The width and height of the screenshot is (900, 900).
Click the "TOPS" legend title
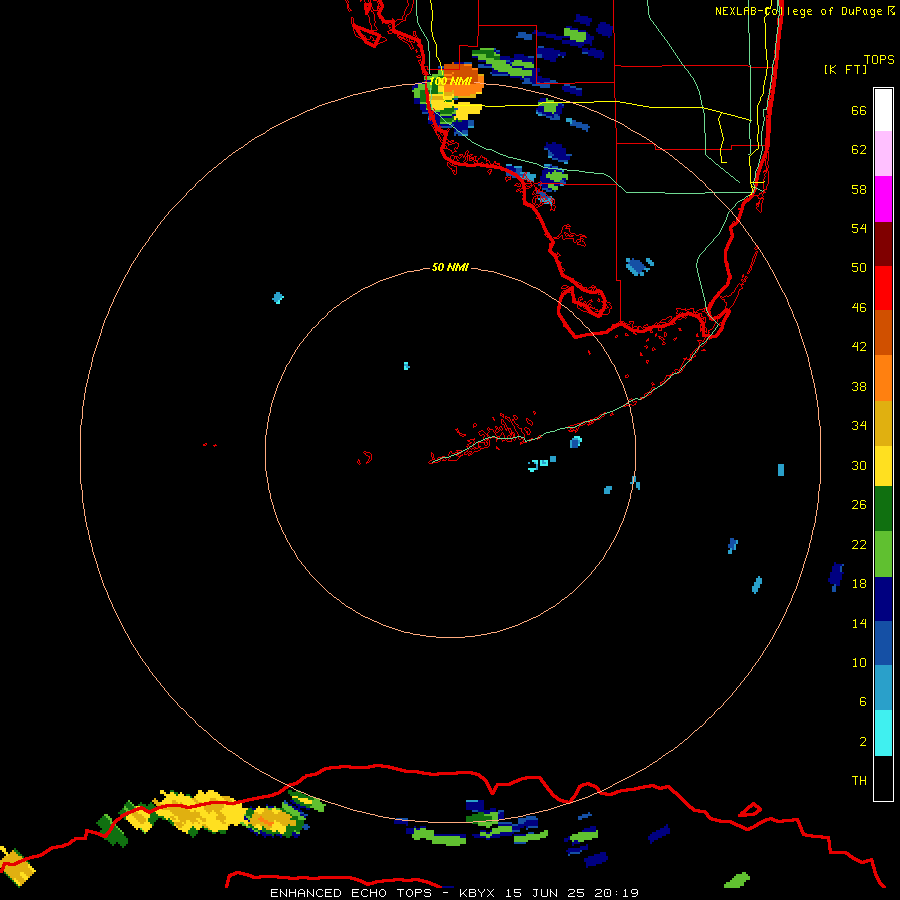point(879,60)
